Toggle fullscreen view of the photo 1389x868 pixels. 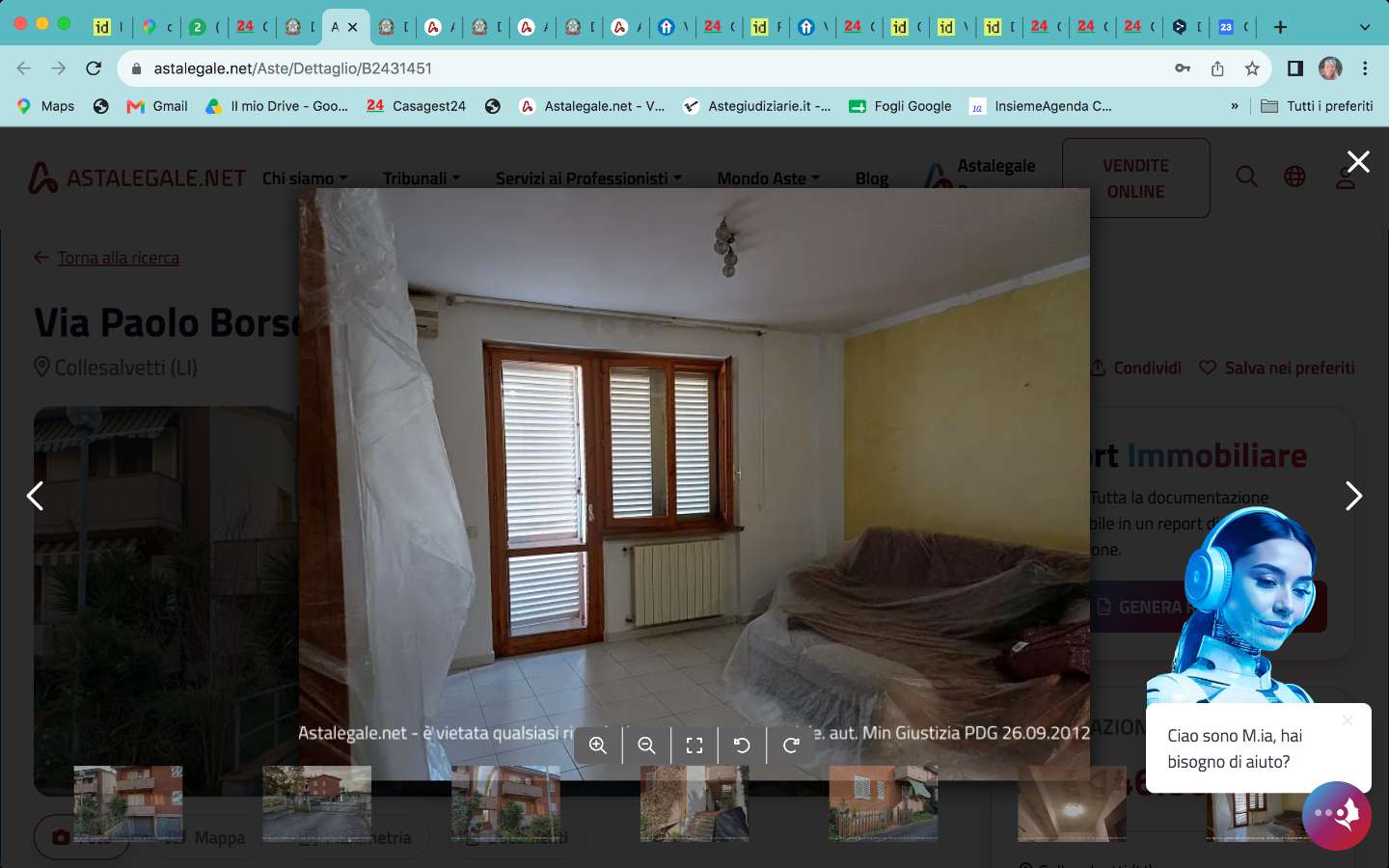pyautogui.click(x=694, y=745)
